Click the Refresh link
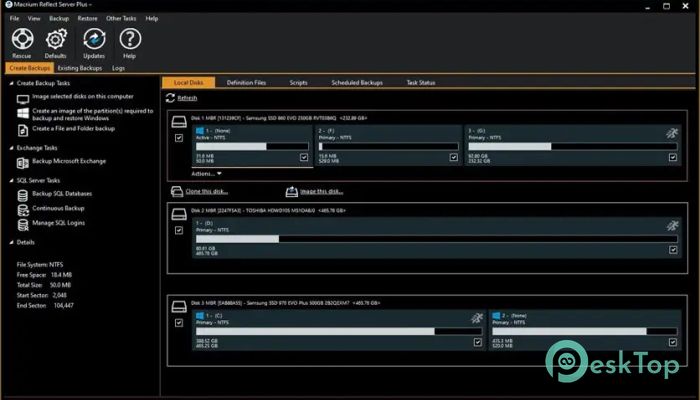This screenshot has width=700, height=400. tap(187, 98)
